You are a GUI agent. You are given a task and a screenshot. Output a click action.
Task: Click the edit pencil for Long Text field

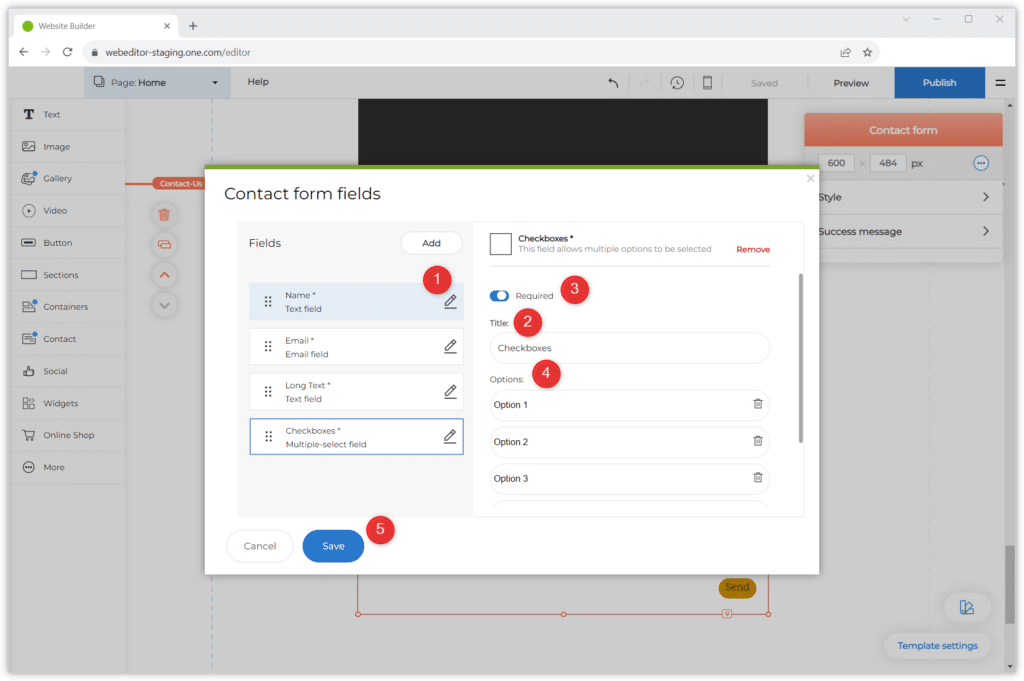pyautogui.click(x=450, y=391)
